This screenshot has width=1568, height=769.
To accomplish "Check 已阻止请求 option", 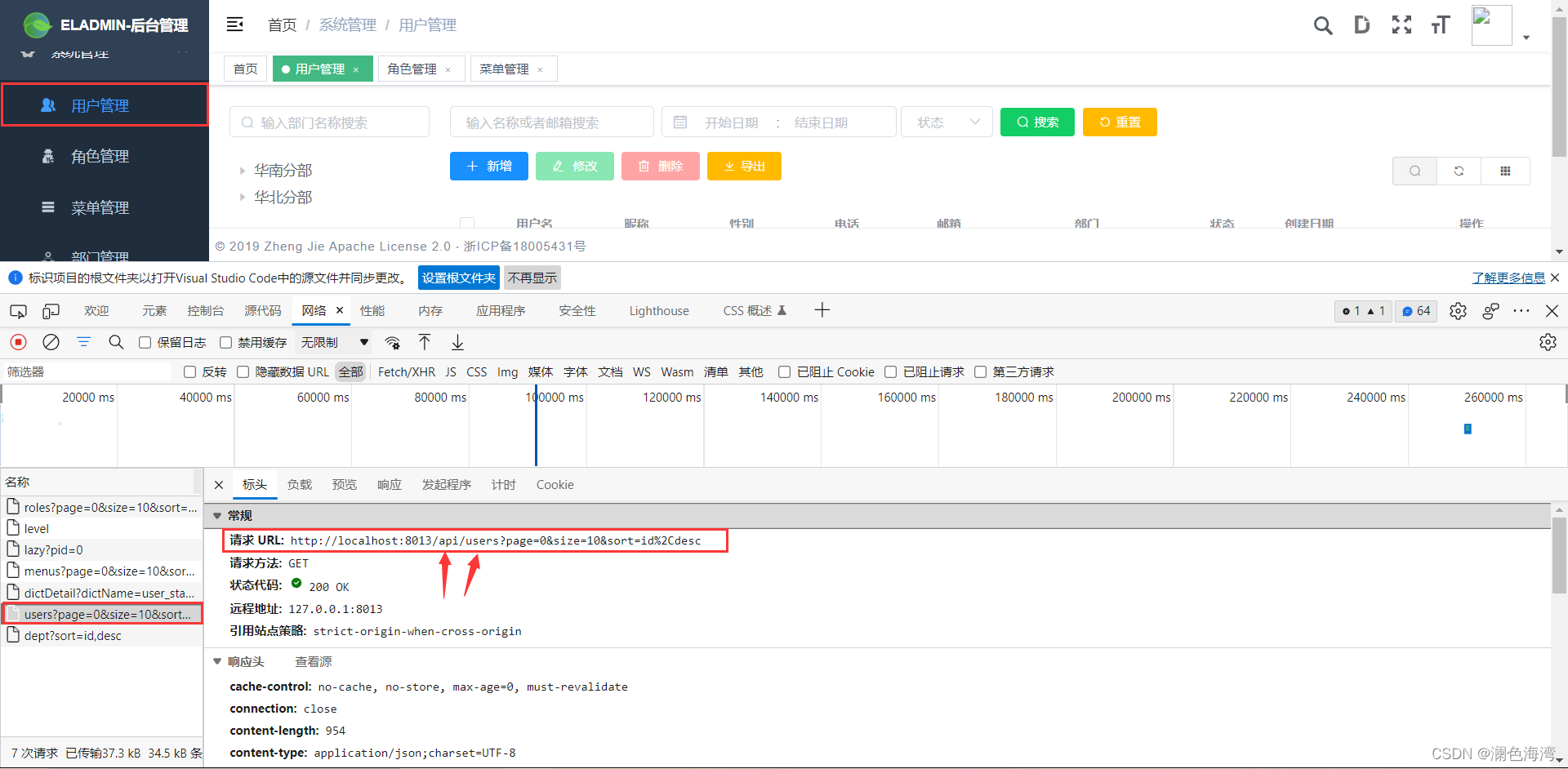I will pos(891,372).
